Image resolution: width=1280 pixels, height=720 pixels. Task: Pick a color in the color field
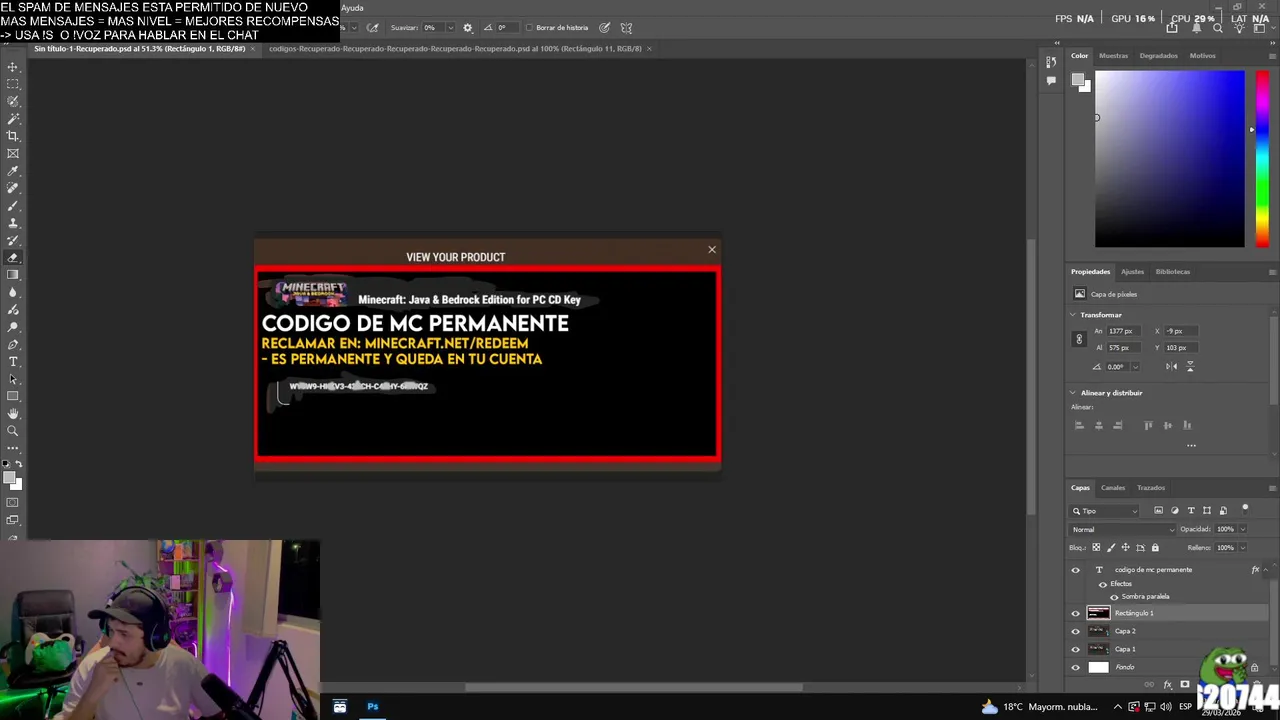point(1170,159)
